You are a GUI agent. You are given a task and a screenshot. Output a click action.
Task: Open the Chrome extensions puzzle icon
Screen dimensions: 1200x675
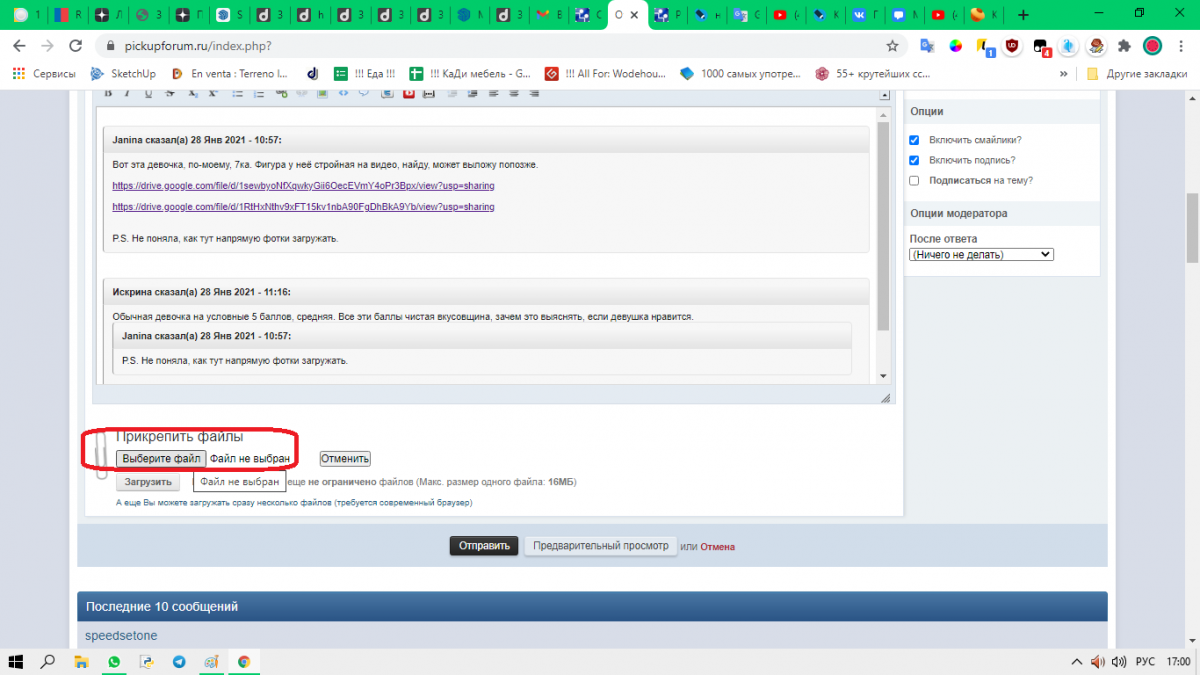click(x=1124, y=46)
